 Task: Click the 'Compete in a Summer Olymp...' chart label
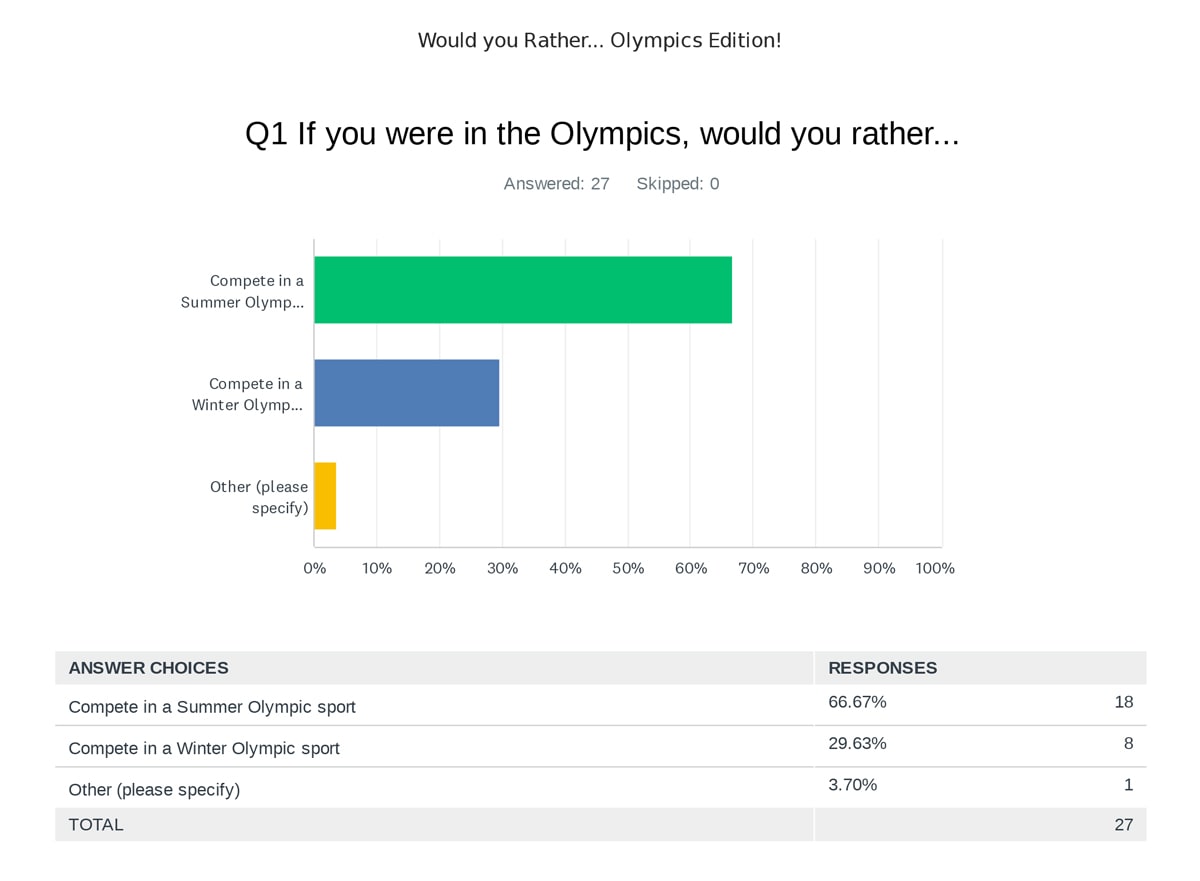click(x=243, y=291)
